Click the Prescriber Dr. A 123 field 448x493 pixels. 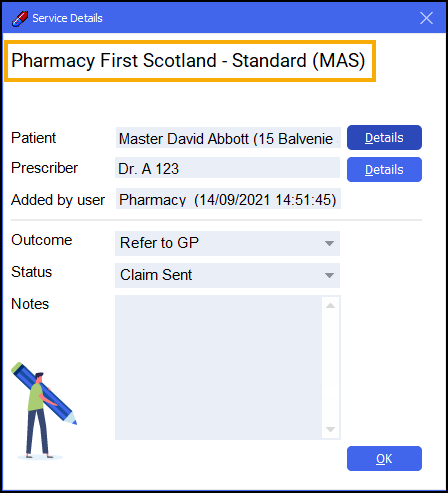(x=227, y=168)
